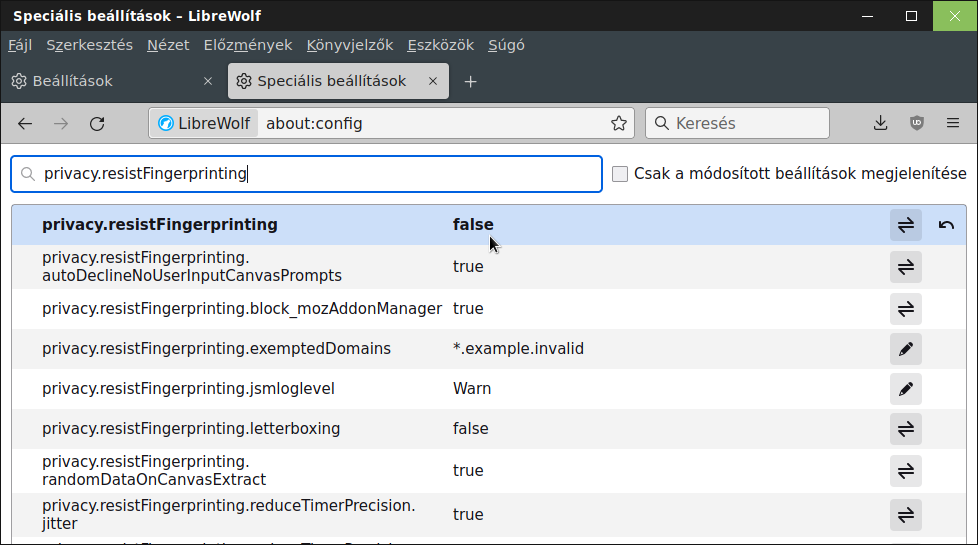Image resolution: width=978 pixels, height=545 pixels.
Task: Open the Szerkesztés menu
Action: (89, 46)
